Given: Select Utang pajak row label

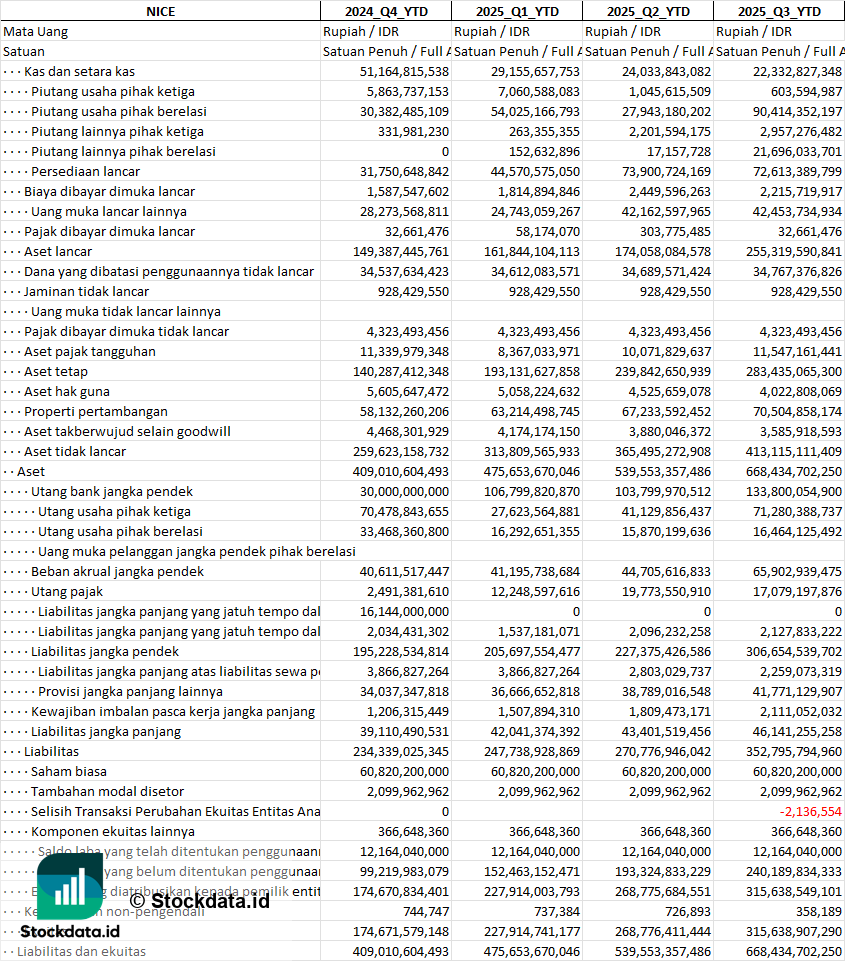Looking at the screenshot, I should coord(67,591).
